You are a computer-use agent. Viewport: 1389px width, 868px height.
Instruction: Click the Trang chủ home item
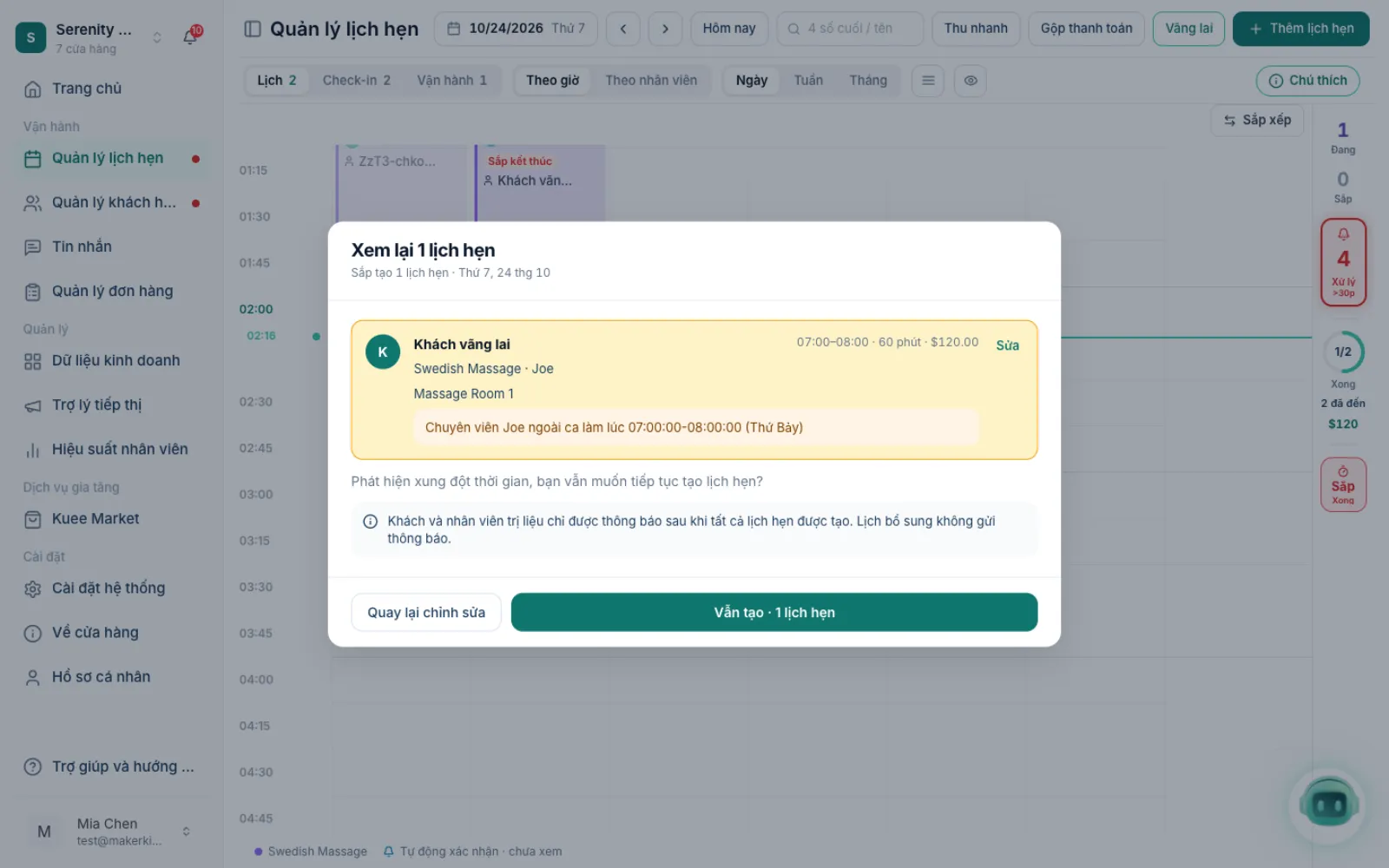pos(111,89)
